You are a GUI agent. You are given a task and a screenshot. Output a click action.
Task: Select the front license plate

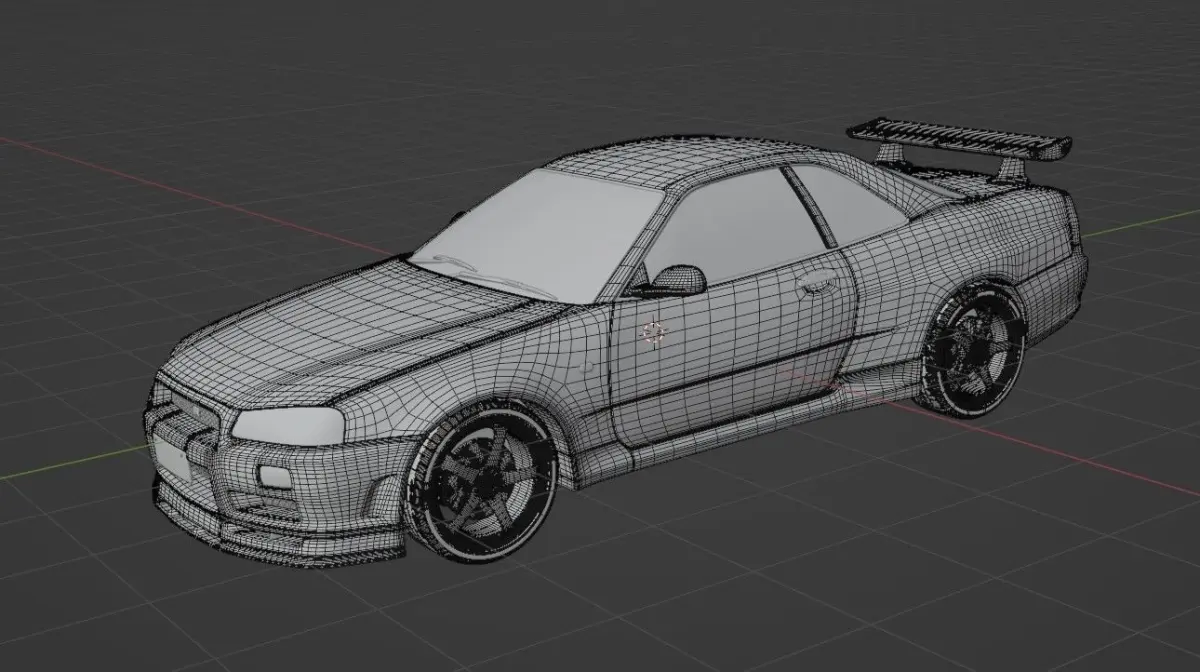173,461
